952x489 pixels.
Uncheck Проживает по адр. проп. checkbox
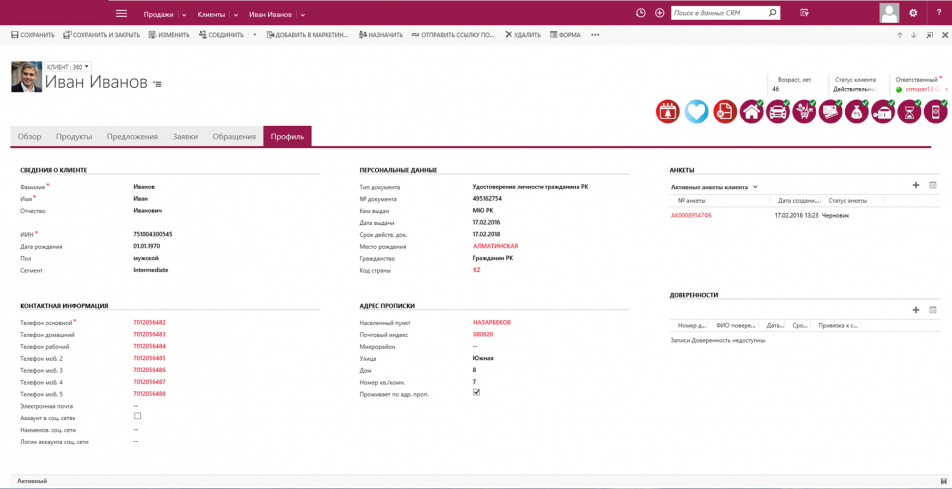(476, 393)
